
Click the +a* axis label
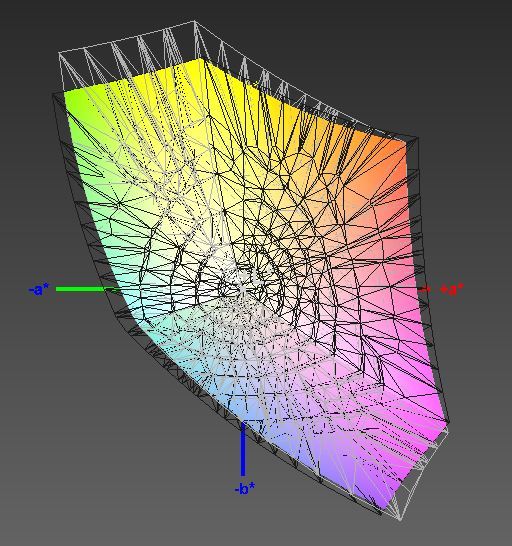point(452,290)
